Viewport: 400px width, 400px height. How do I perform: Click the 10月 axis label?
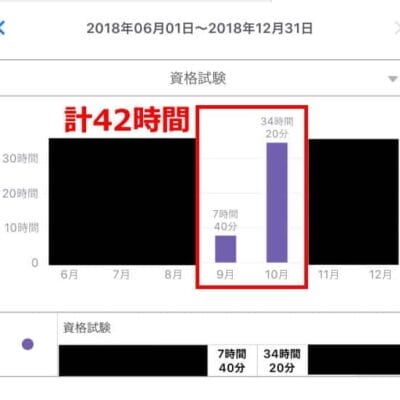tap(276, 275)
